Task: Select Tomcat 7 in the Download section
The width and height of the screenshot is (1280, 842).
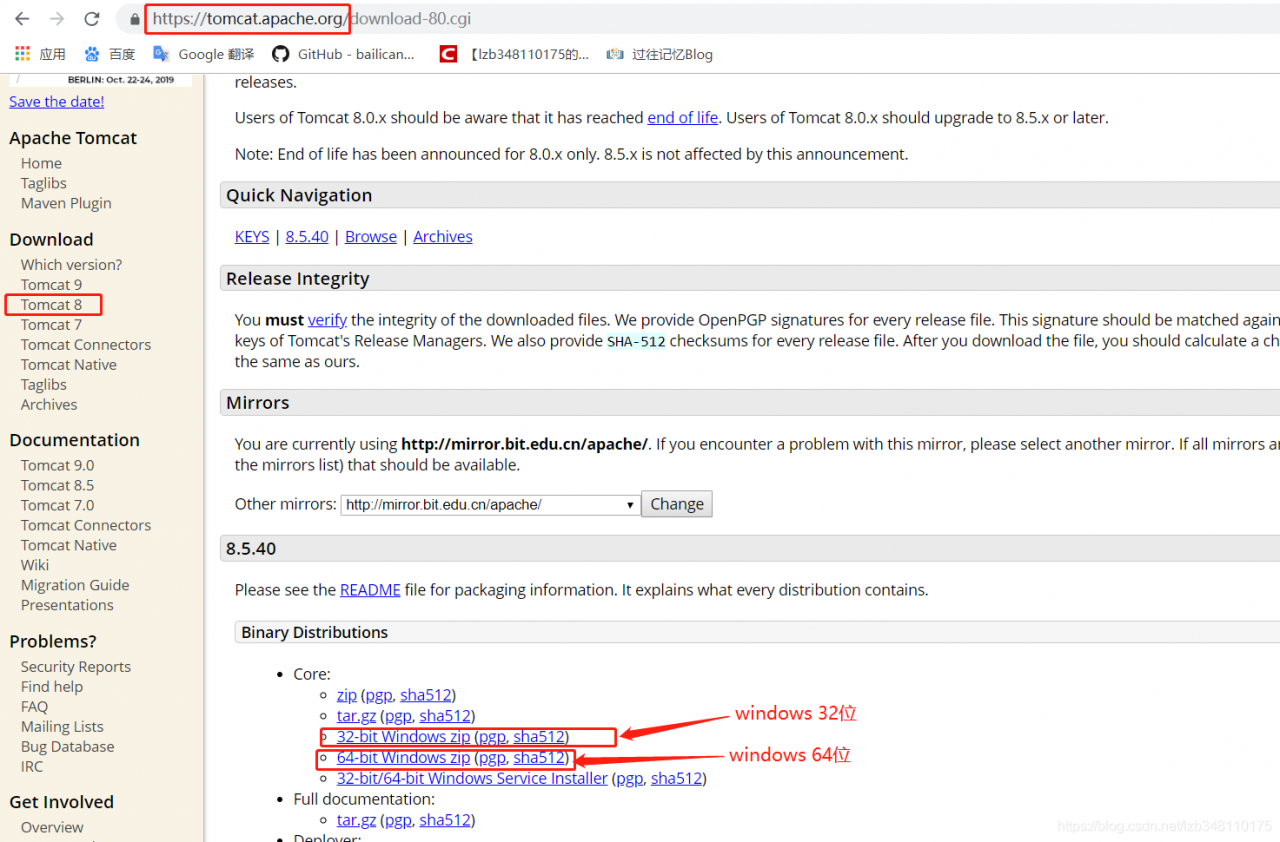Action: 51,324
